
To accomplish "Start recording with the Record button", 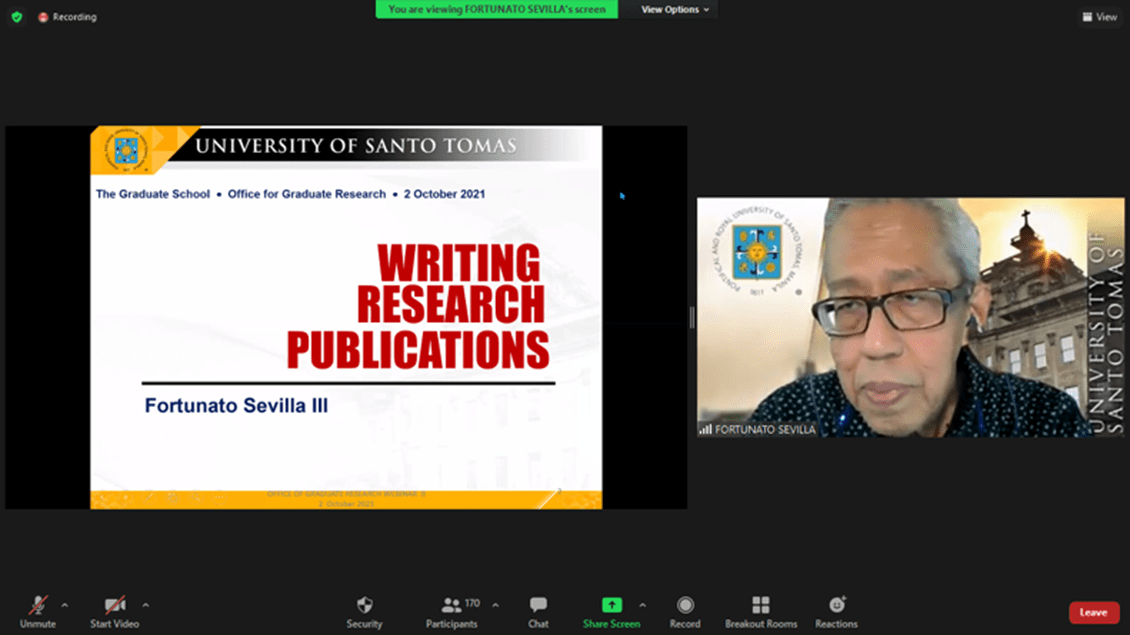I will tap(685, 612).
